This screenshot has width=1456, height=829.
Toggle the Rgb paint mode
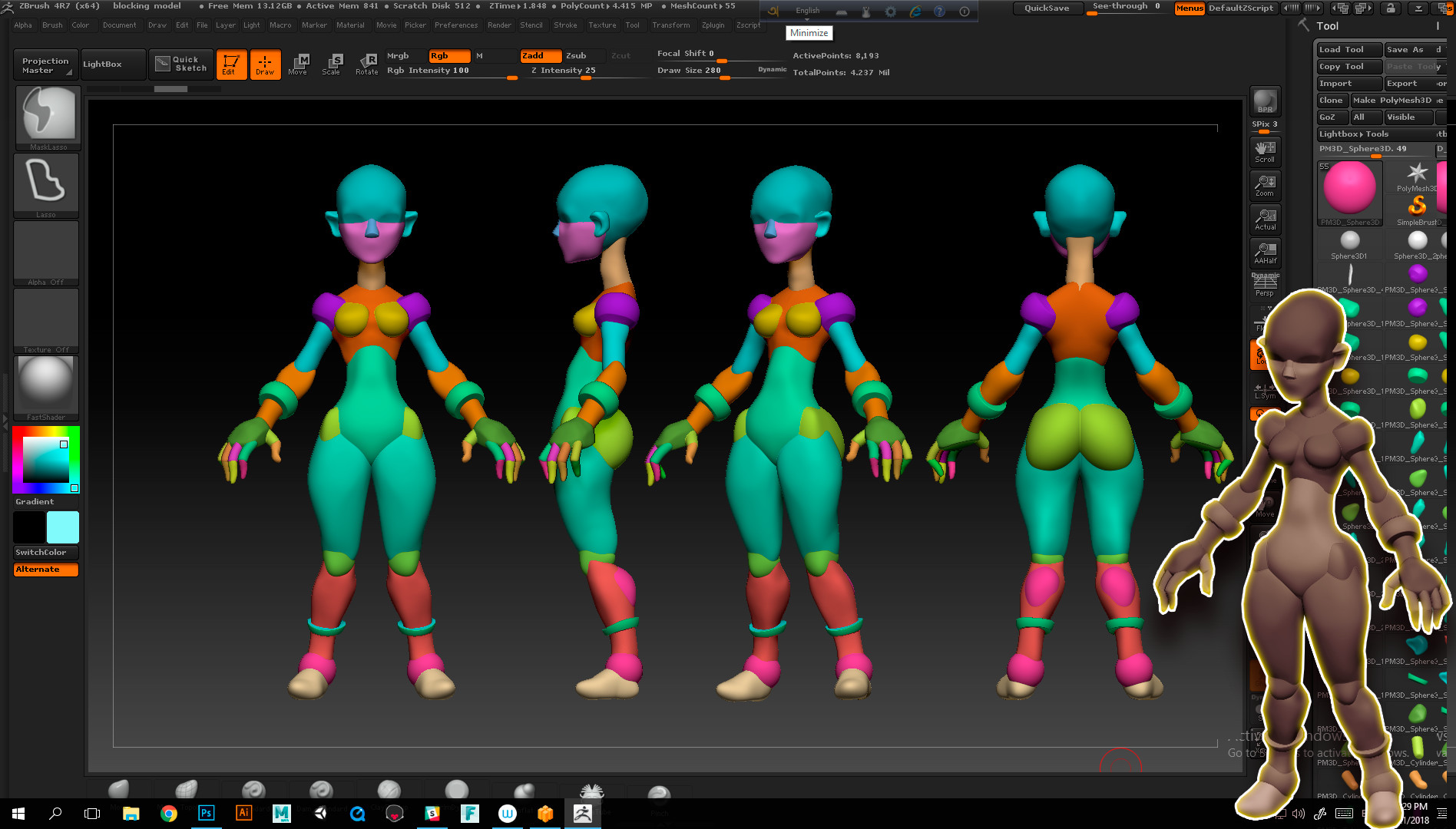448,56
